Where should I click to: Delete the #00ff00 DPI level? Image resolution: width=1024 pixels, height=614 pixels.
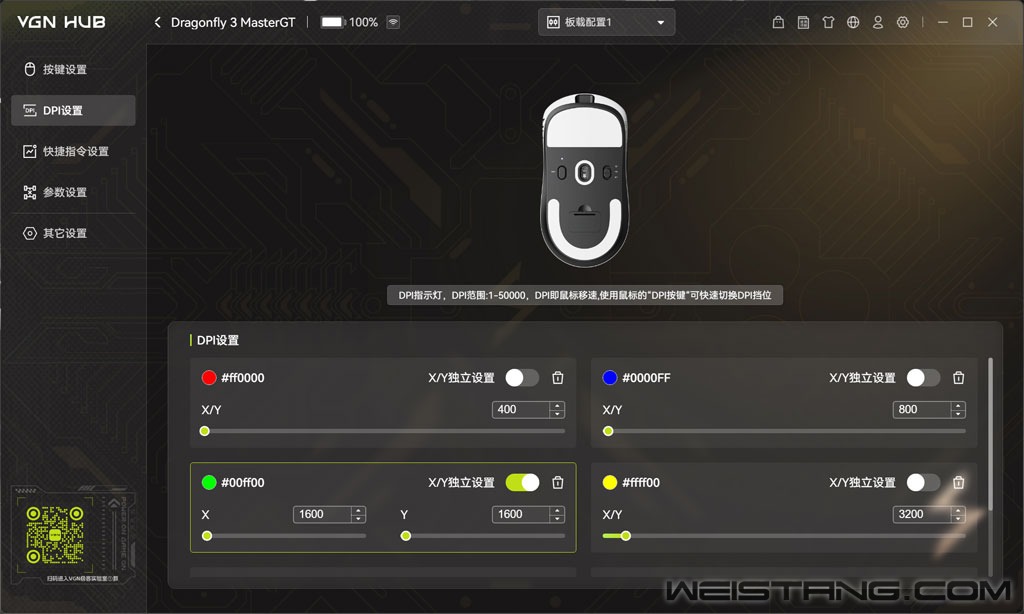coord(558,482)
